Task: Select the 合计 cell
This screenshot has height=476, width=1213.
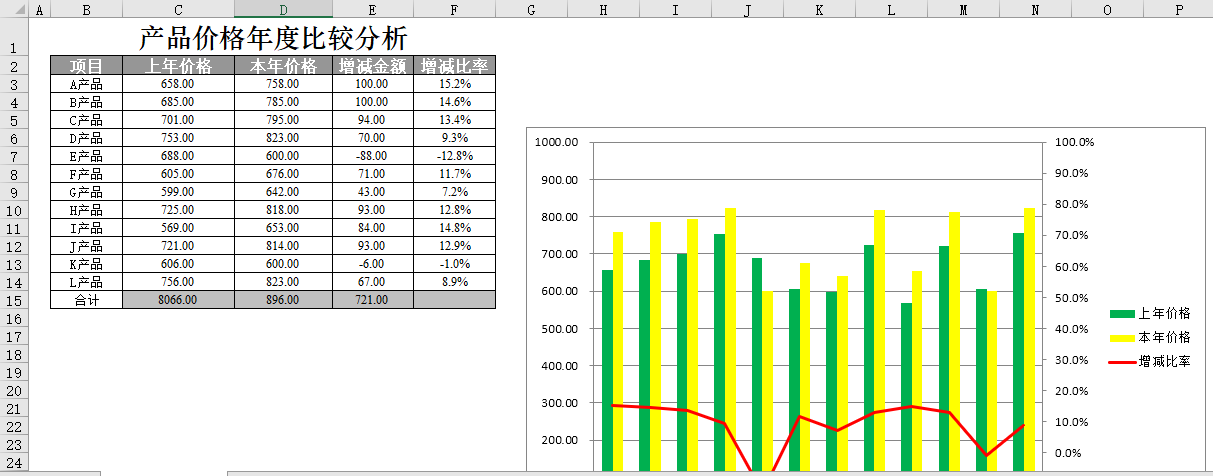Action: (x=86, y=300)
